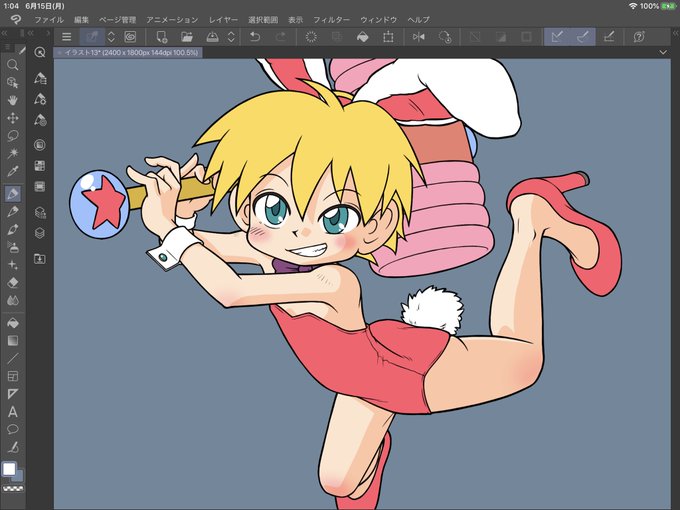This screenshot has height=510, width=680.
Task: Create new canvas from command bar
Action: click(161, 37)
